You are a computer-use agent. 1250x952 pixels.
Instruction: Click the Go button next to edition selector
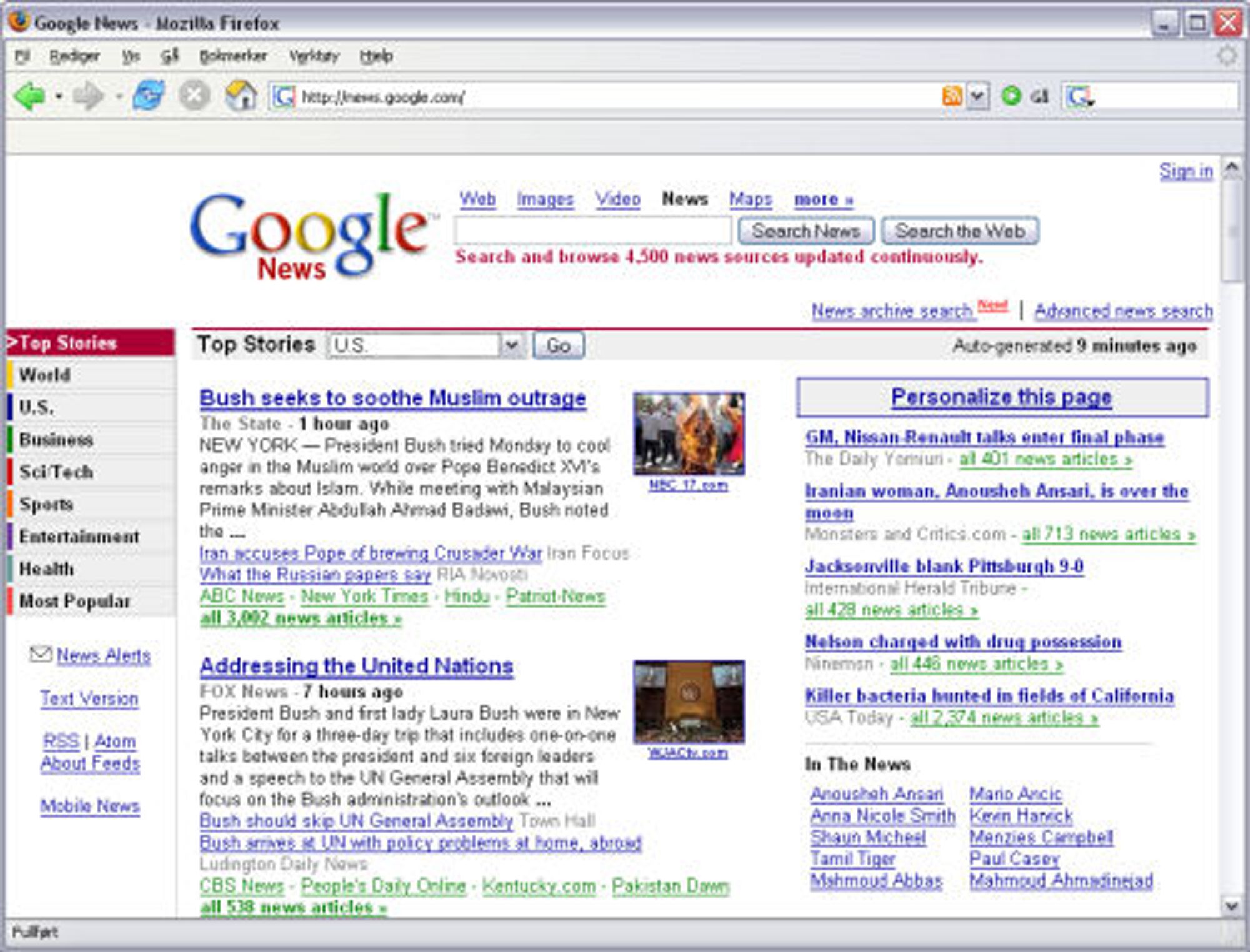(x=558, y=345)
